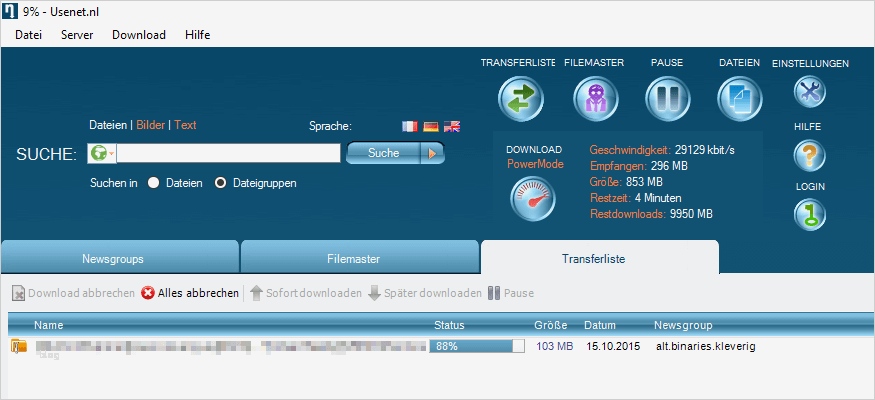Select the French flag language

410,127
